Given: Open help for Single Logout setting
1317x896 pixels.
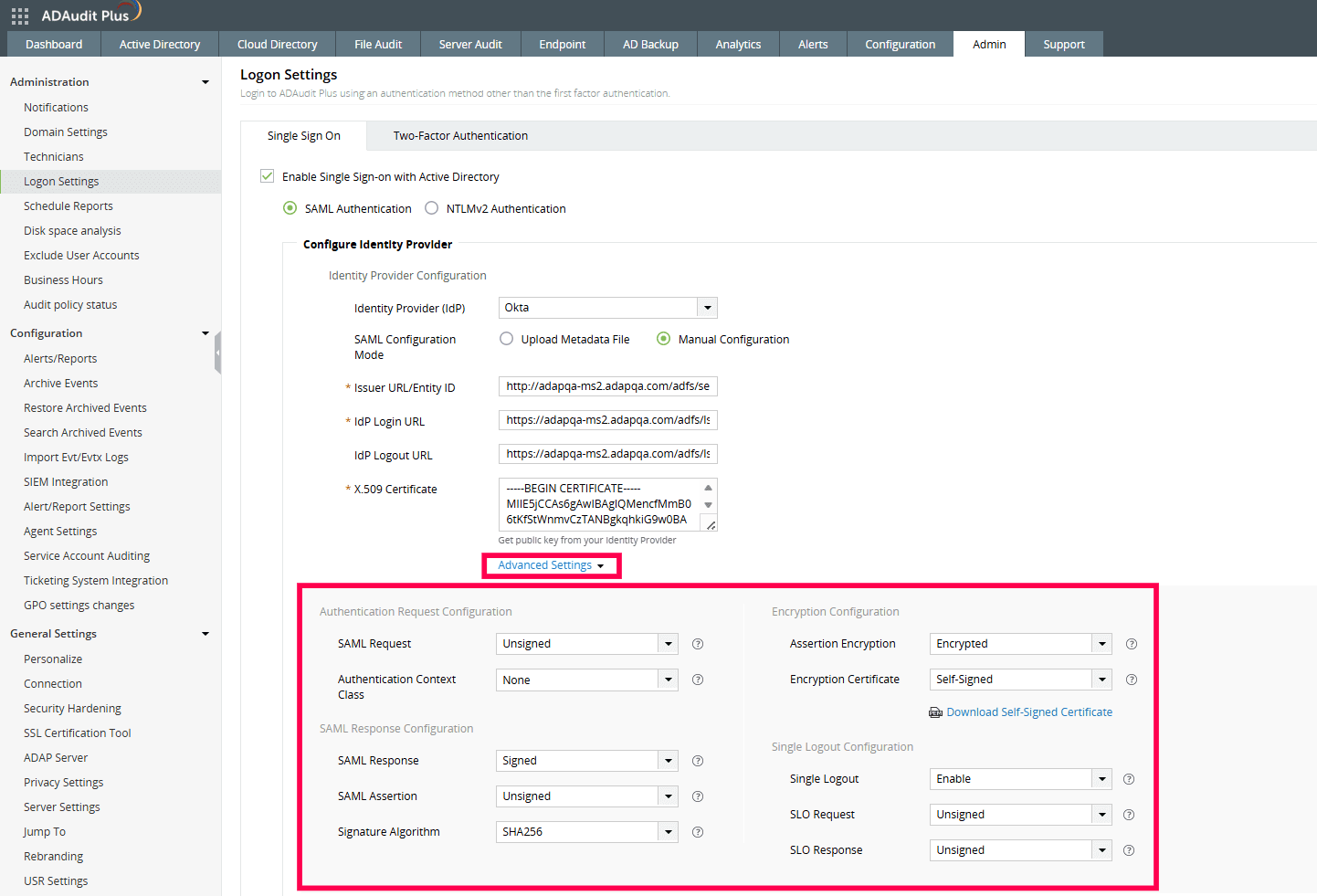Looking at the screenshot, I should (1129, 779).
